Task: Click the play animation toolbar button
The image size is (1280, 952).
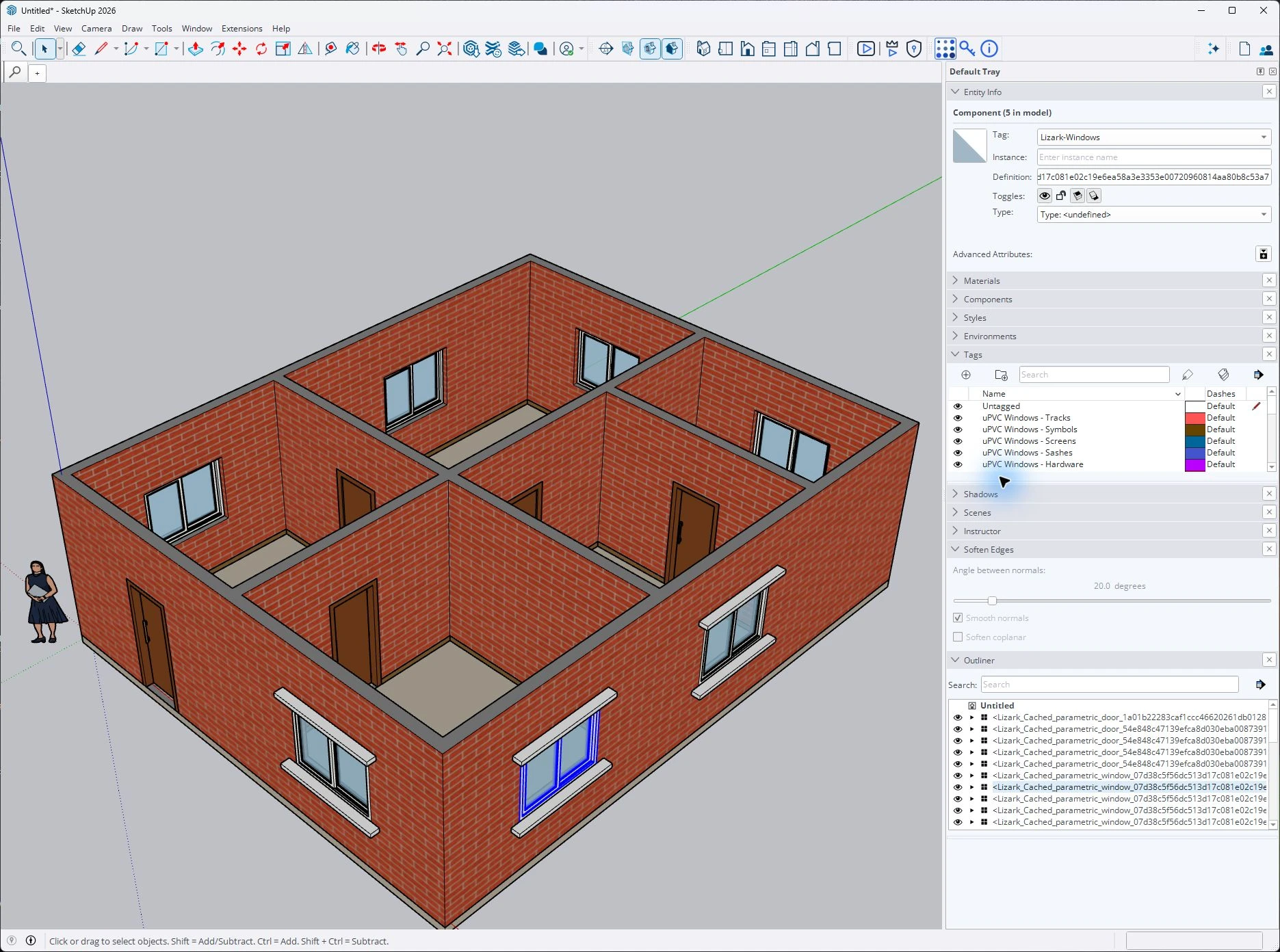Action: point(865,49)
